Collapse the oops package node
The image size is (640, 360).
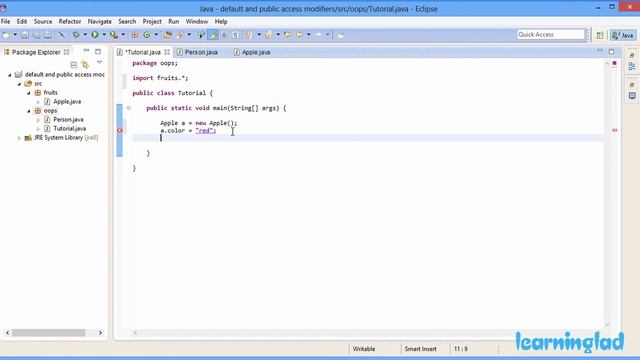[x=29, y=111]
